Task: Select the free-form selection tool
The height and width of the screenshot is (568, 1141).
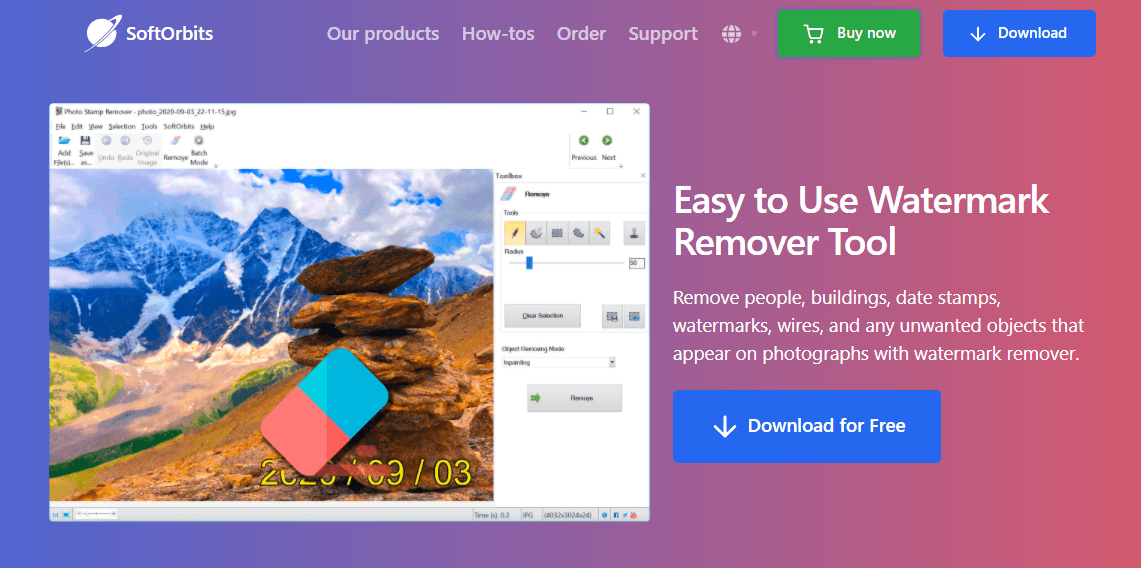Action: pos(578,233)
